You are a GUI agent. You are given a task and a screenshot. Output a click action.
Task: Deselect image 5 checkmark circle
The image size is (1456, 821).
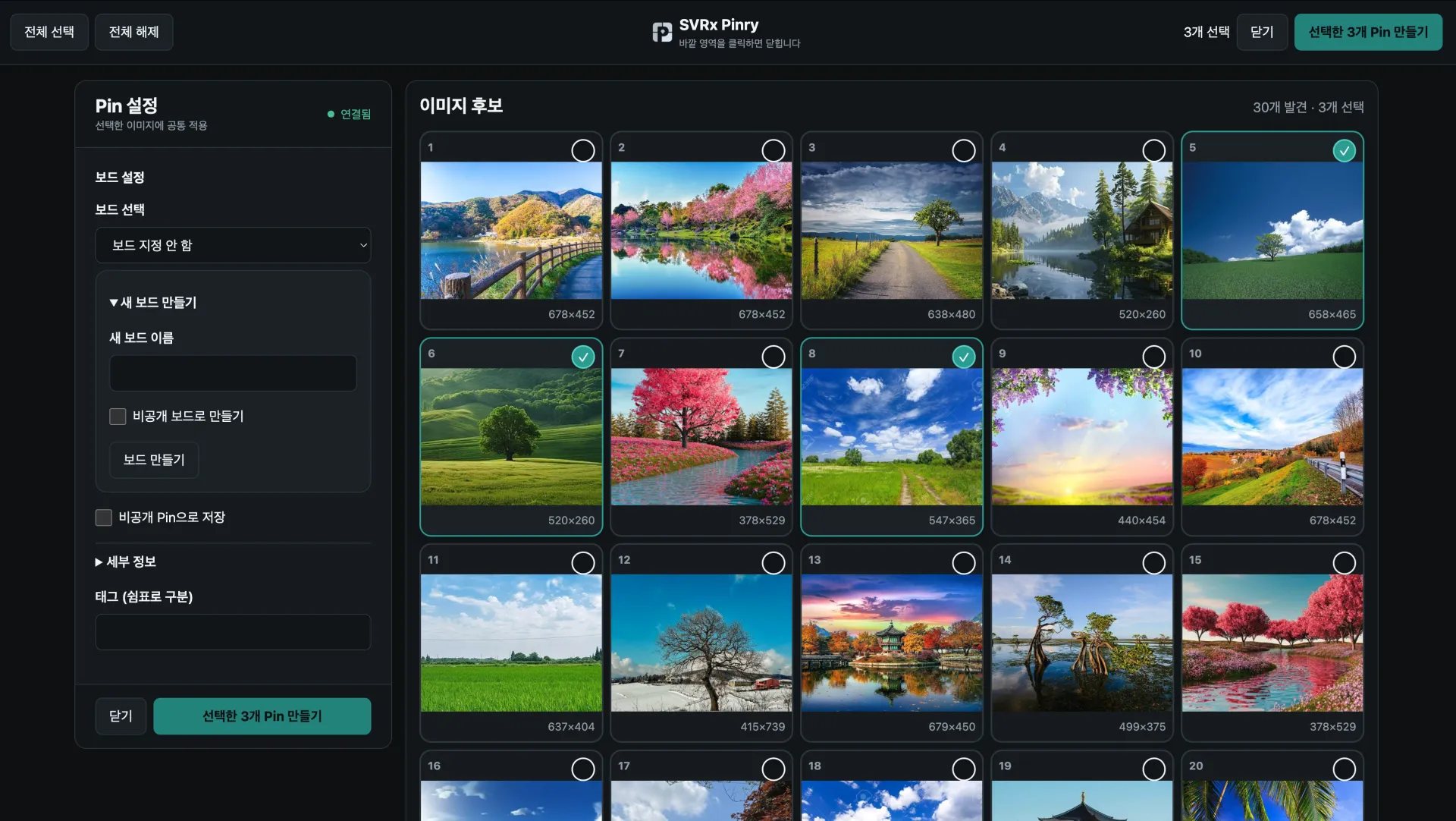[x=1344, y=150]
